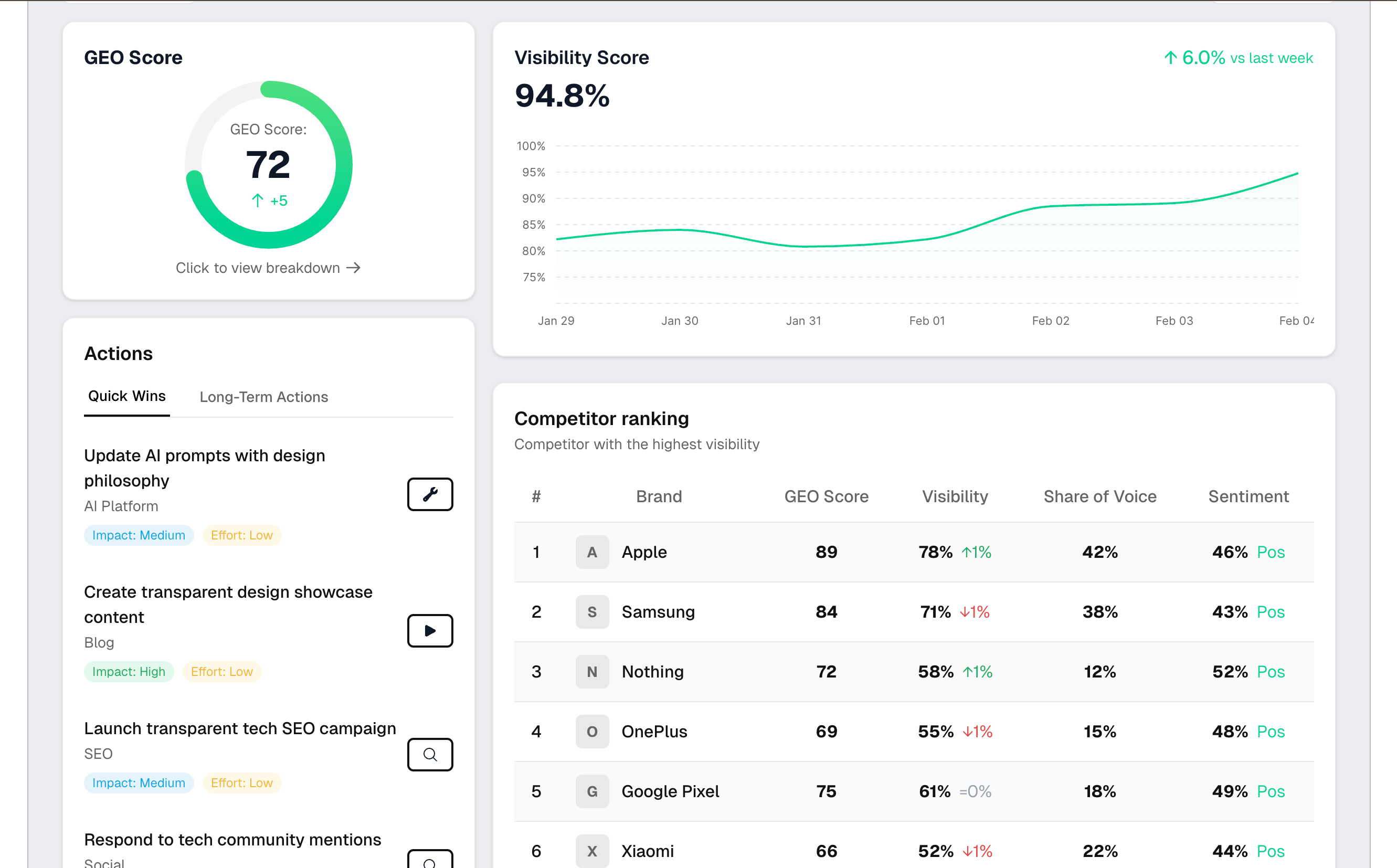
Task: Switch to the Quick Wins tab
Action: (127, 396)
